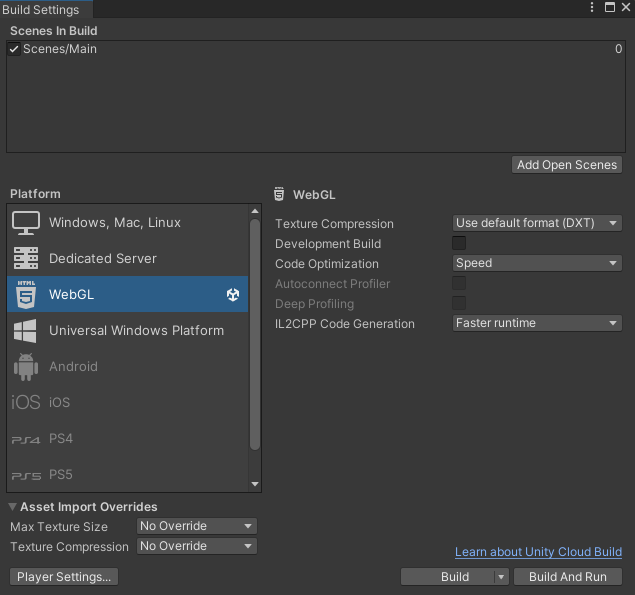The width and height of the screenshot is (635, 595).
Task: Click the Add Open Scenes button
Action: click(567, 165)
